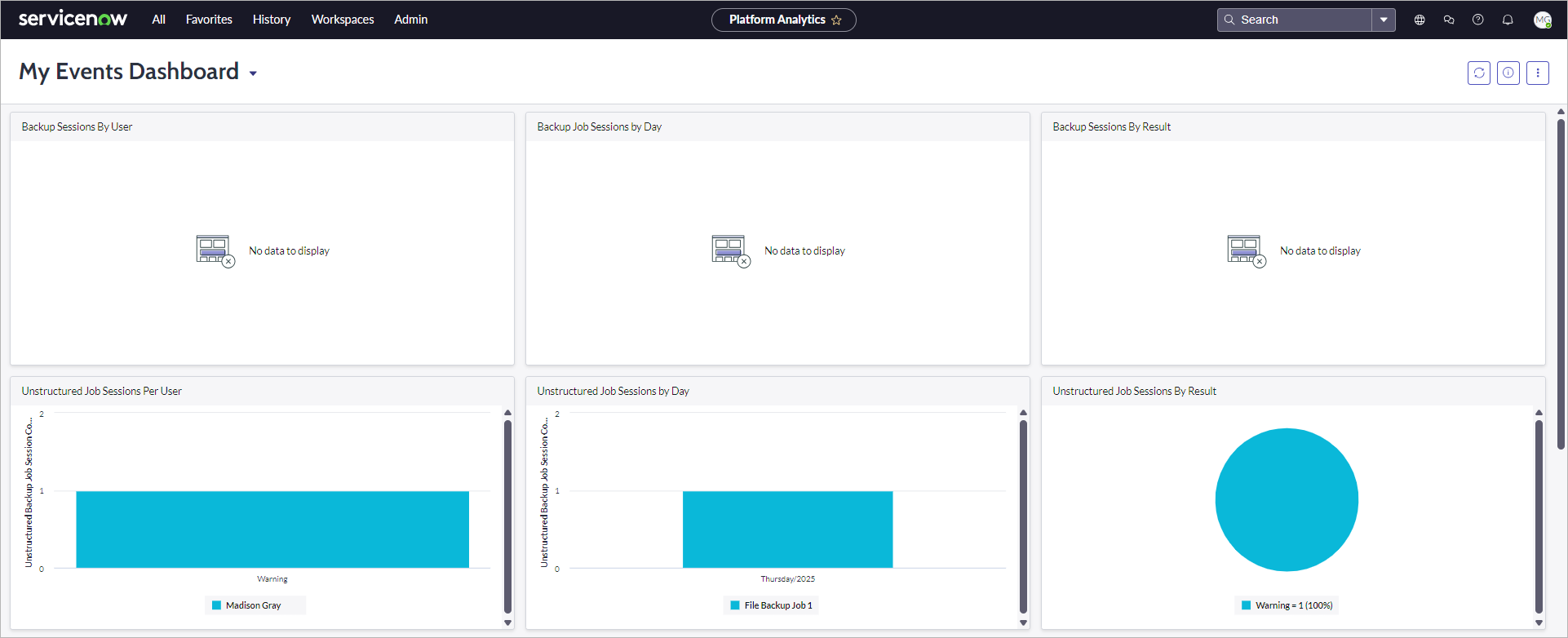The height and width of the screenshot is (638, 1568).
Task: Click the globe scope icon in header
Action: pyautogui.click(x=1420, y=20)
